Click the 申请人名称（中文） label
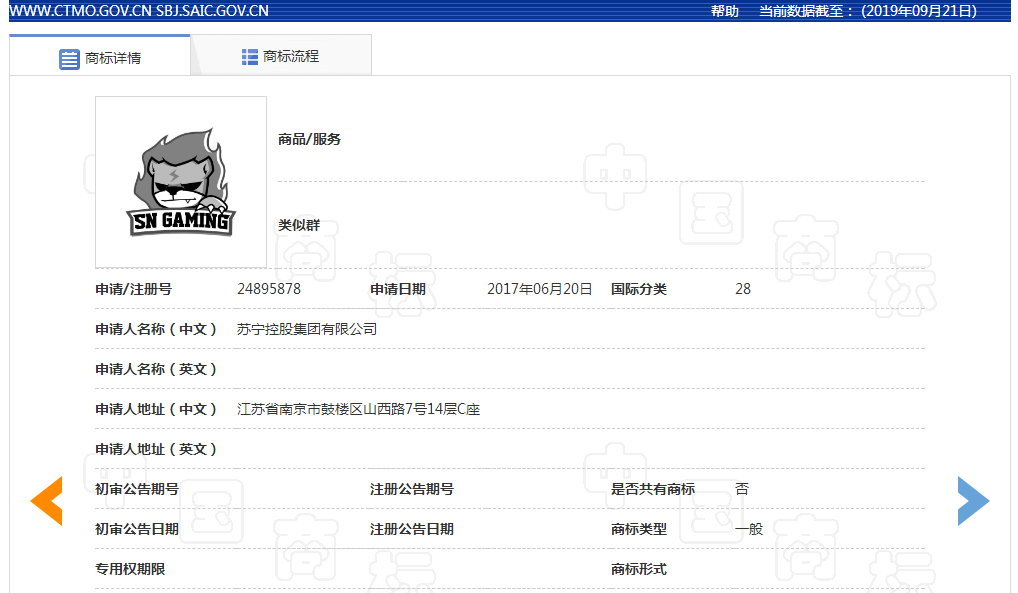The height and width of the screenshot is (593, 1018). [156, 329]
